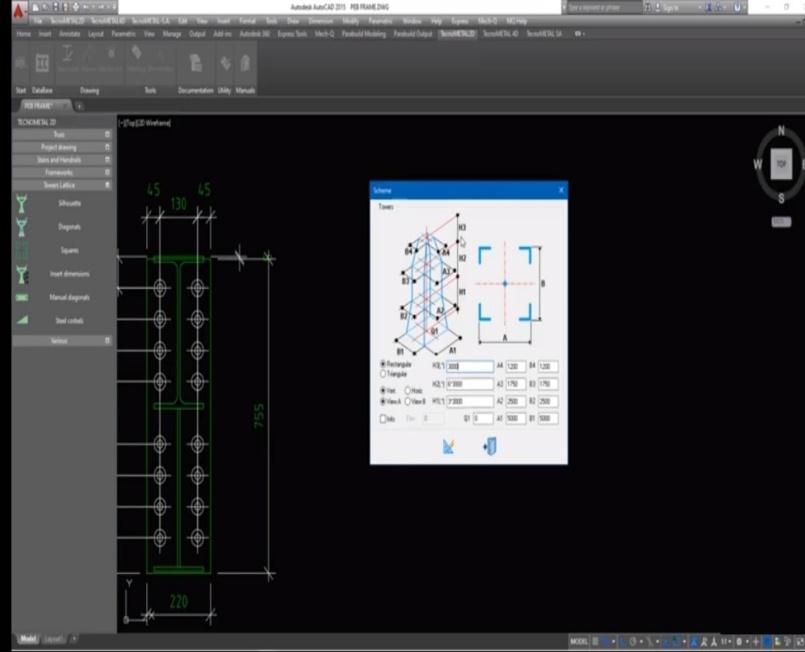Screen dimensions: 805x652
Task: Open the Dimension menu
Action: click(320, 21)
